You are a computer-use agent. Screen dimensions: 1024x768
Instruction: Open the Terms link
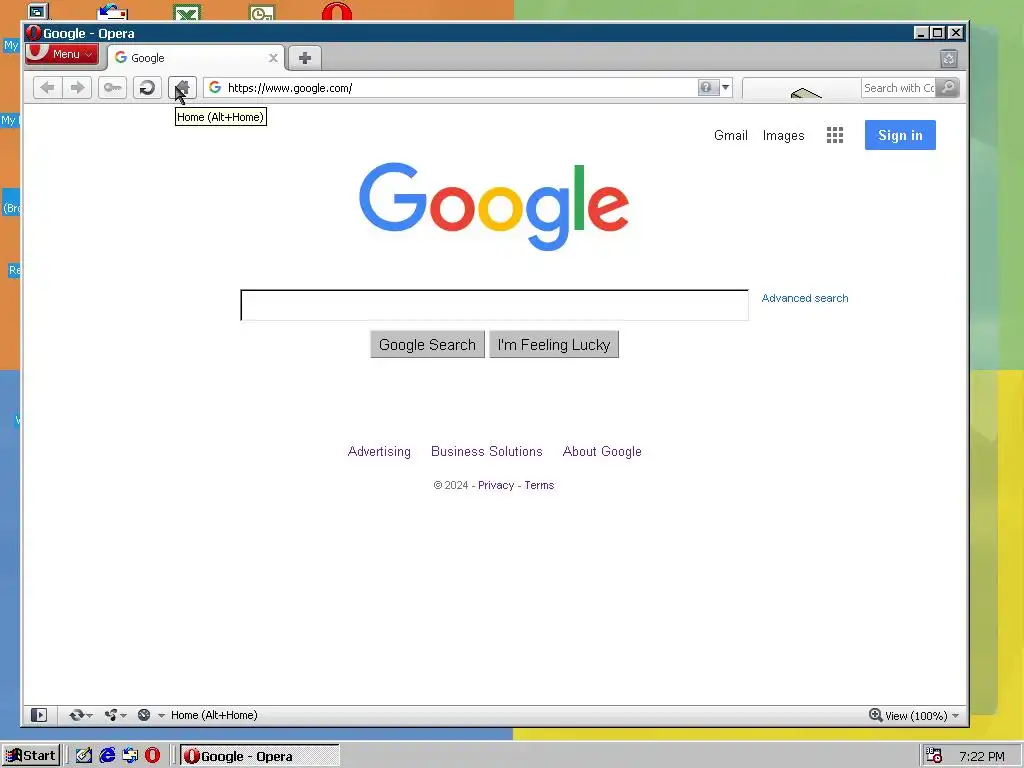tap(539, 485)
